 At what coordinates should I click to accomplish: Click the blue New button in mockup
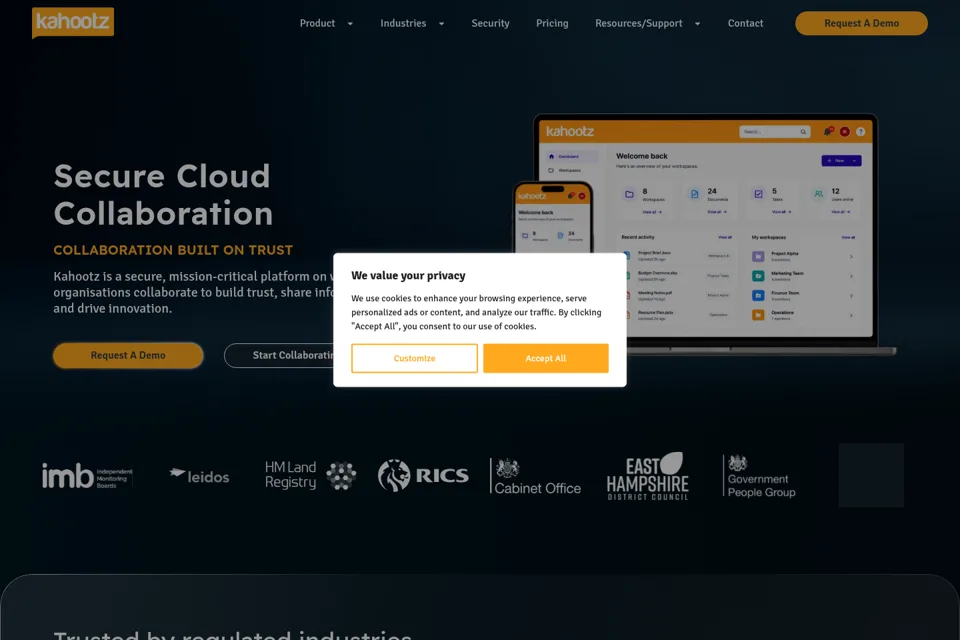pyautogui.click(x=841, y=160)
